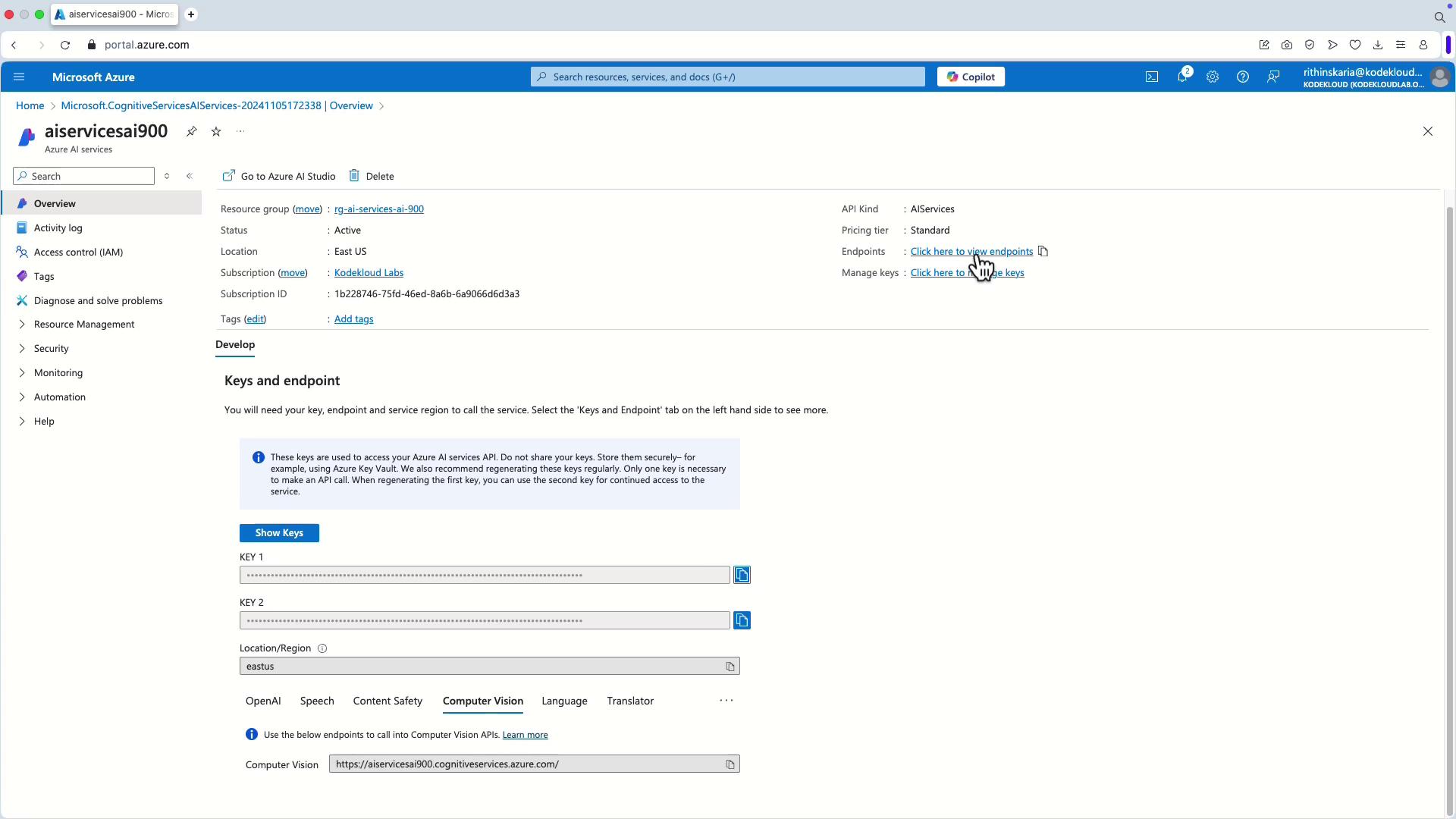Copy the eastus location value

[x=730, y=667]
